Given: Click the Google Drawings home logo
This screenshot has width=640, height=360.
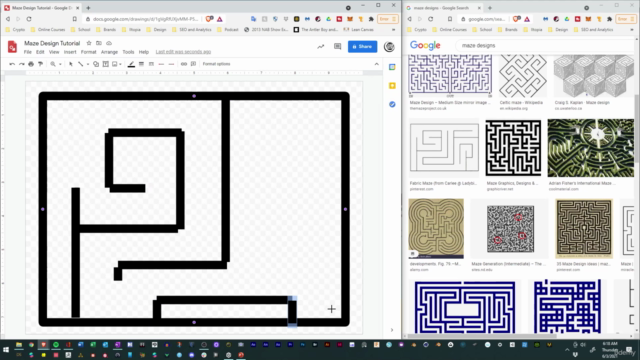Looking at the screenshot, I should (x=12, y=47).
